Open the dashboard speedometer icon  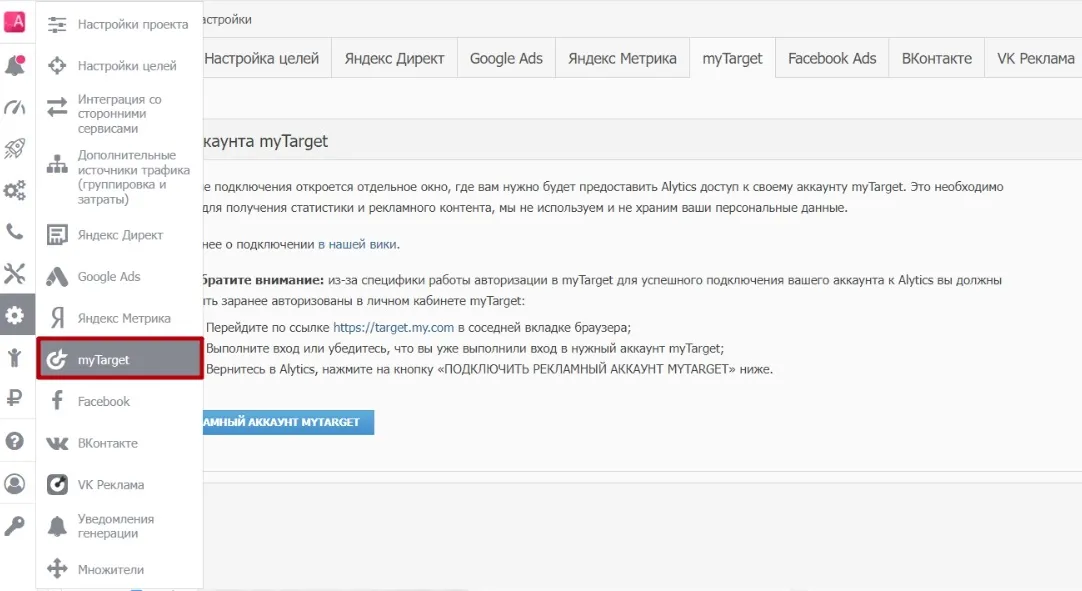14,107
